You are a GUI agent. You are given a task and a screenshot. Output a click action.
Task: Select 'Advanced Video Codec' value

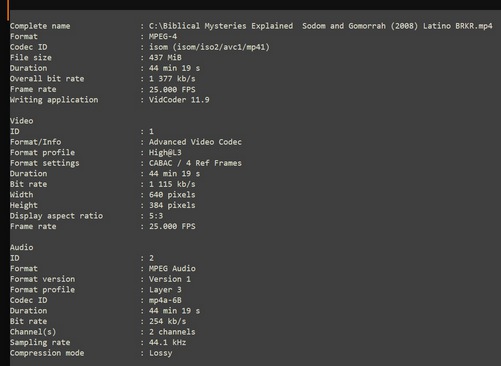pyautogui.click(x=195, y=142)
